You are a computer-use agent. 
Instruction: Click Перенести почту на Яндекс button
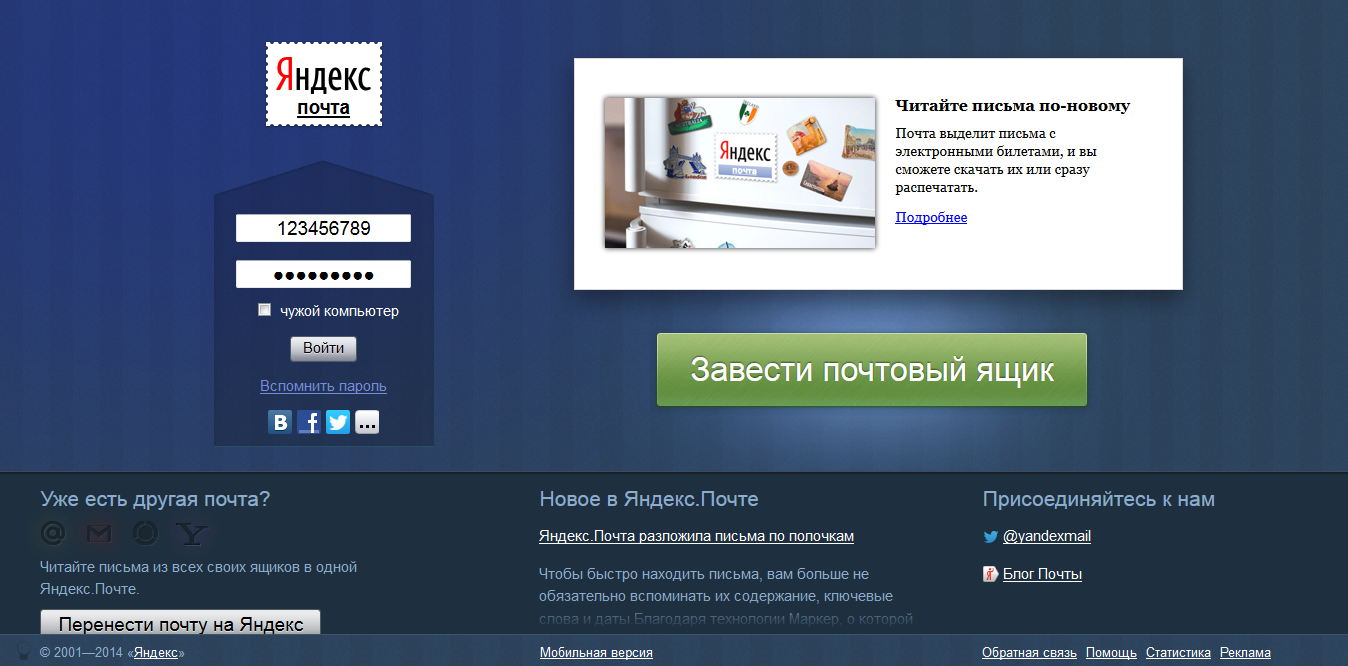click(x=181, y=624)
